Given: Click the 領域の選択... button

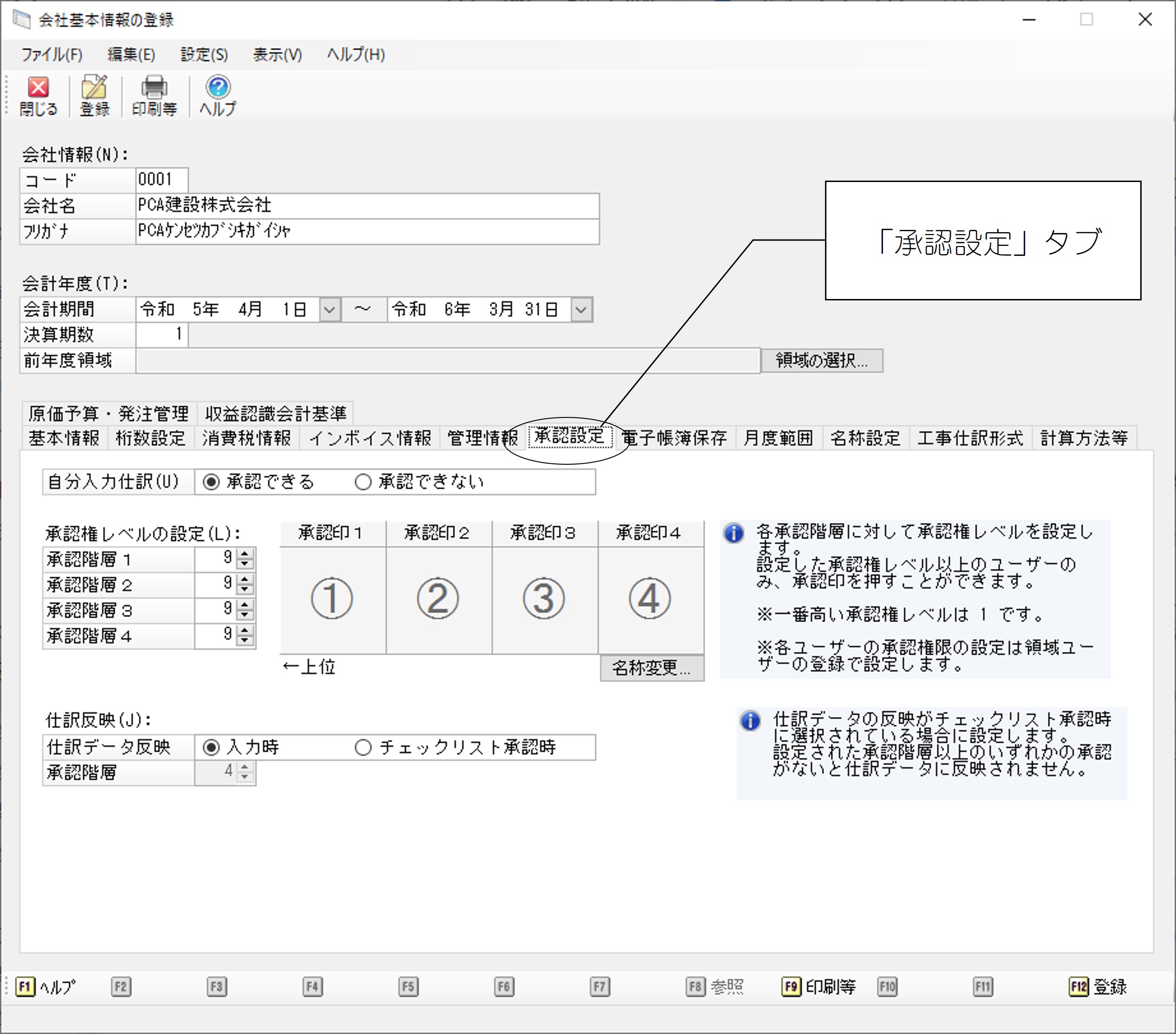Looking at the screenshot, I should coord(822,360).
